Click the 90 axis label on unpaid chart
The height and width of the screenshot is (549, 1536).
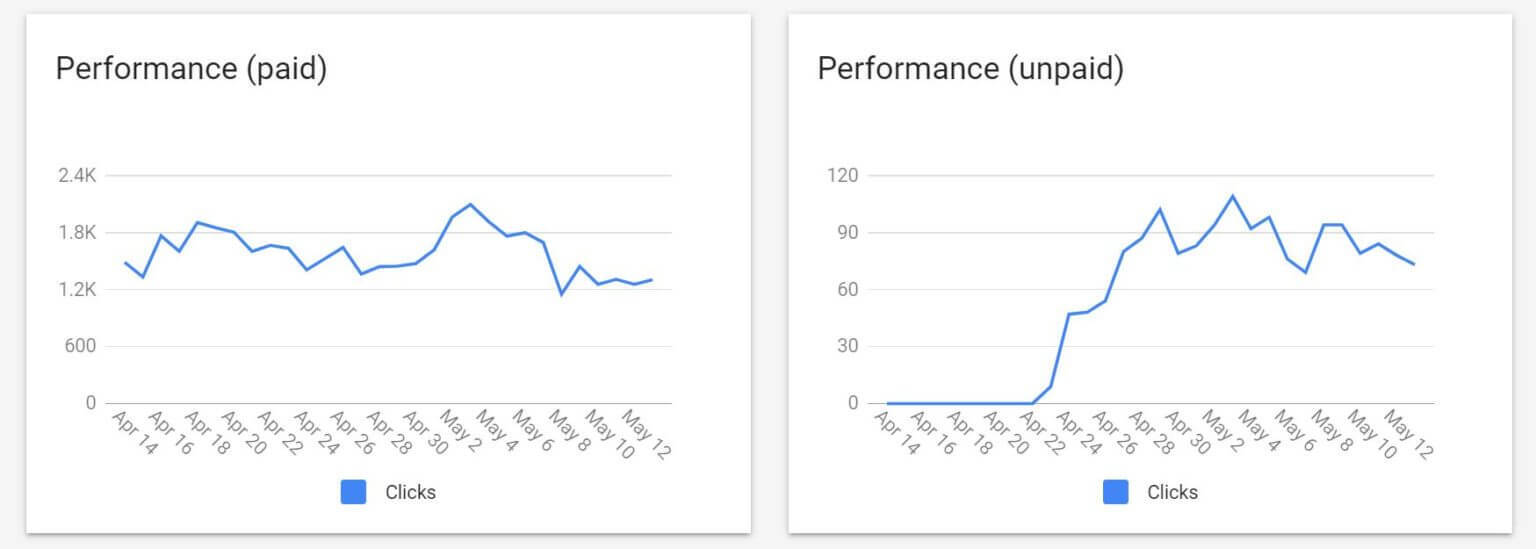(x=848, y=233)
